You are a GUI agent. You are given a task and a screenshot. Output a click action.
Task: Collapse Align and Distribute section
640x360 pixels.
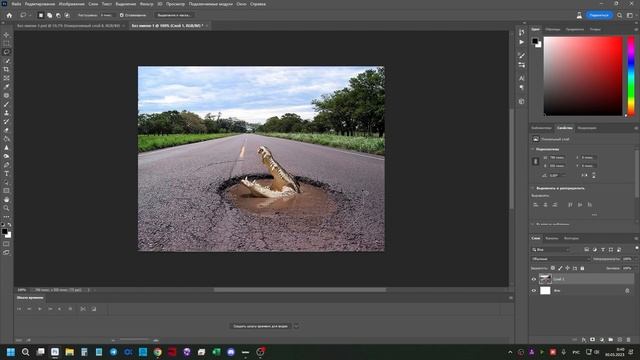[x=533, y=188]
